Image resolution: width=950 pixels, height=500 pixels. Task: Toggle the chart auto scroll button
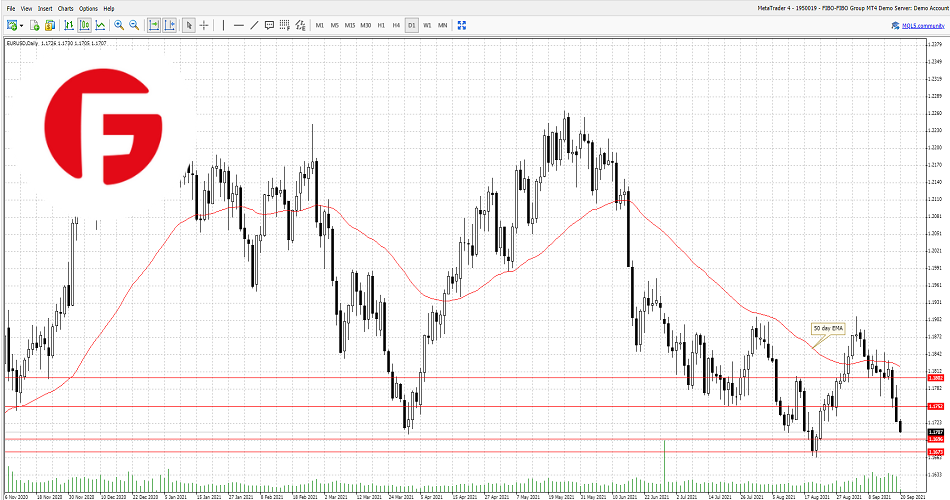154,25
